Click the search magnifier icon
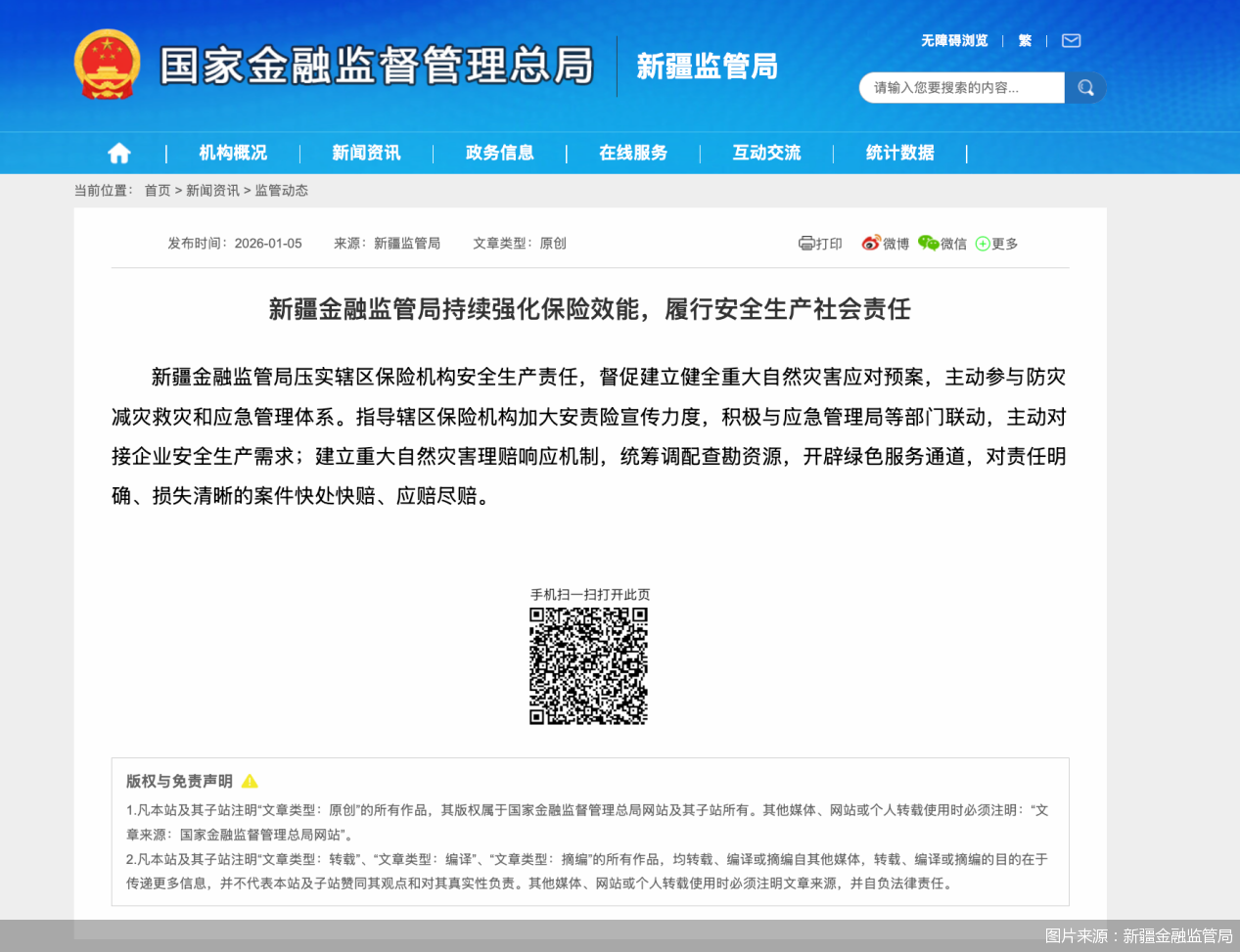This screenshot has width=1240, height=952. point(1085,87)
